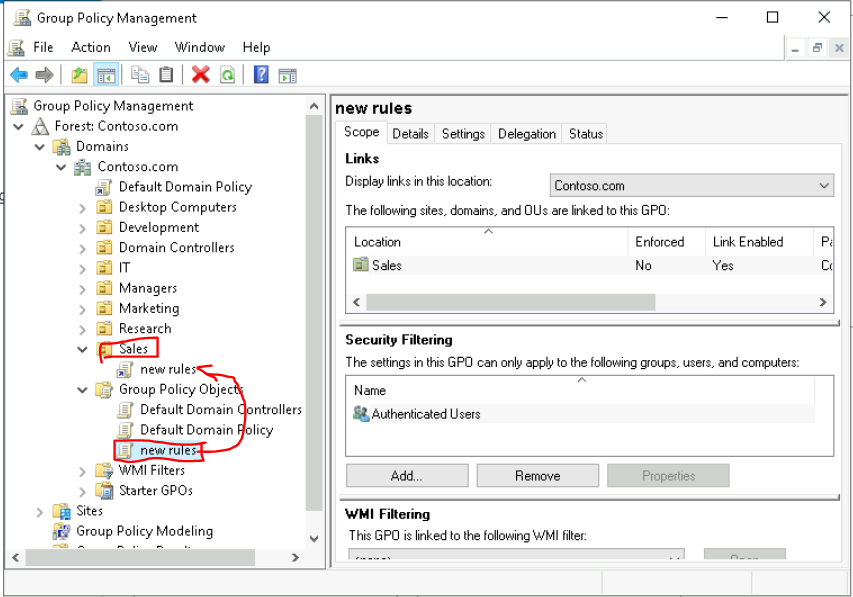Click the Group Policy Objects folder icon
Image resolution: width=853 pixels, height=597 pixels.
pos(104,389)
